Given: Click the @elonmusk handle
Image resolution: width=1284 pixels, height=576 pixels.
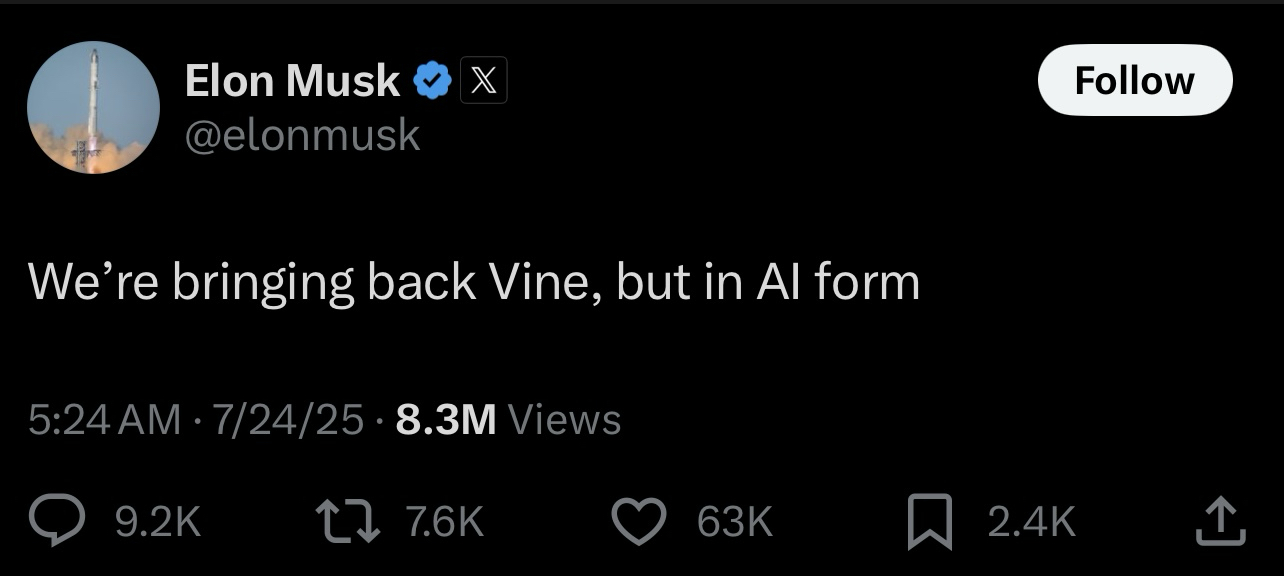Looking at the screenshot, I should coord(303,135).
